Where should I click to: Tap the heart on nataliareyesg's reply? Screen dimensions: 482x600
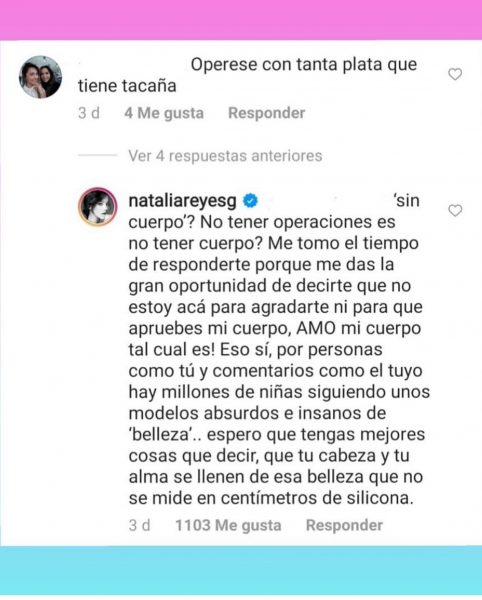pos(455,210)
